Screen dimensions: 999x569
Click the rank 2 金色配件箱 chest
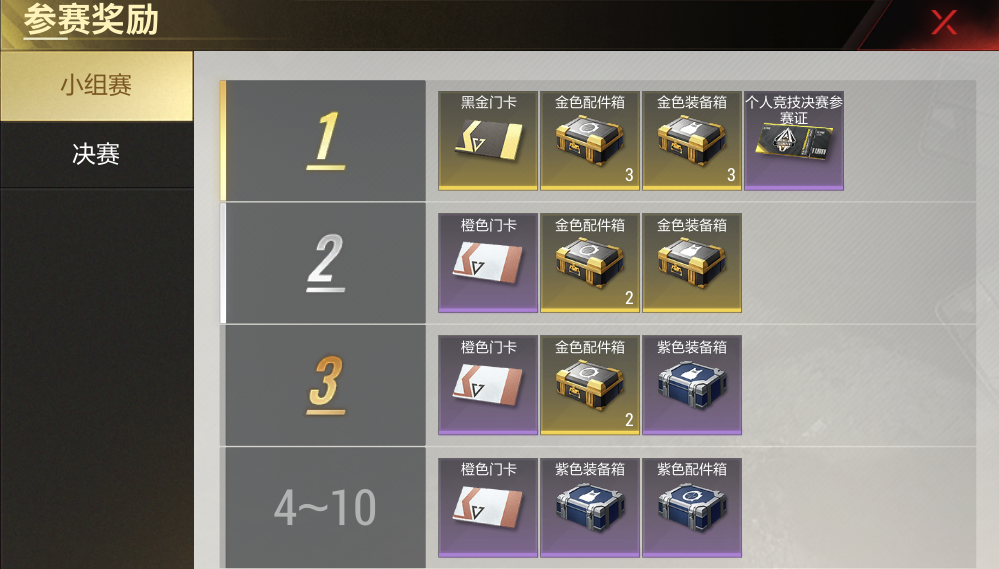[x=590, y=263]
